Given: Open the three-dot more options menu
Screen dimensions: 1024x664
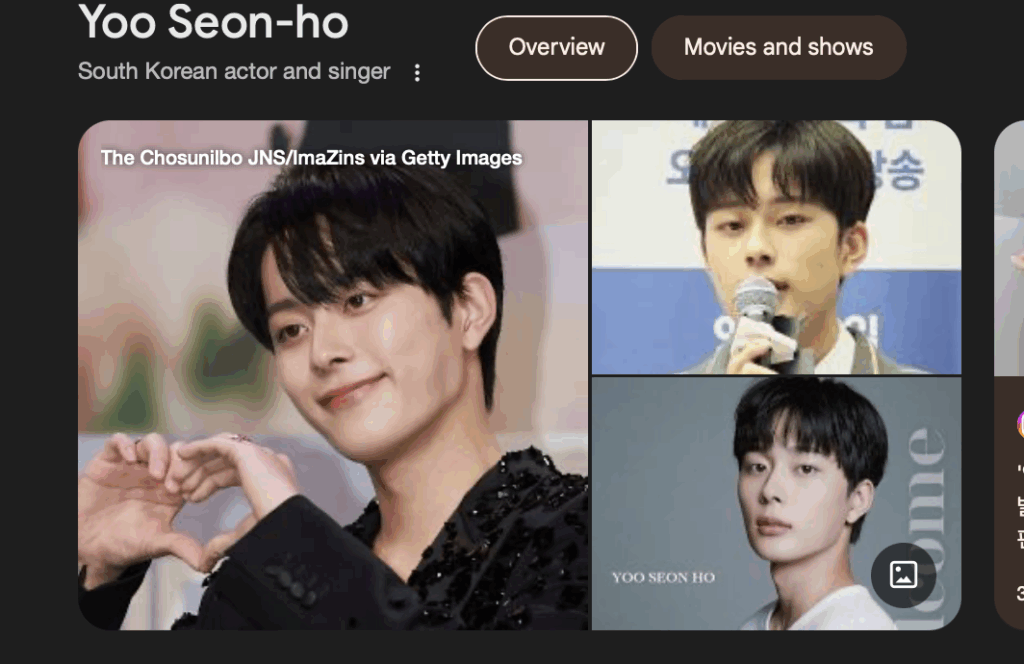Looking at the screenshot, I should tap(417, 72).
